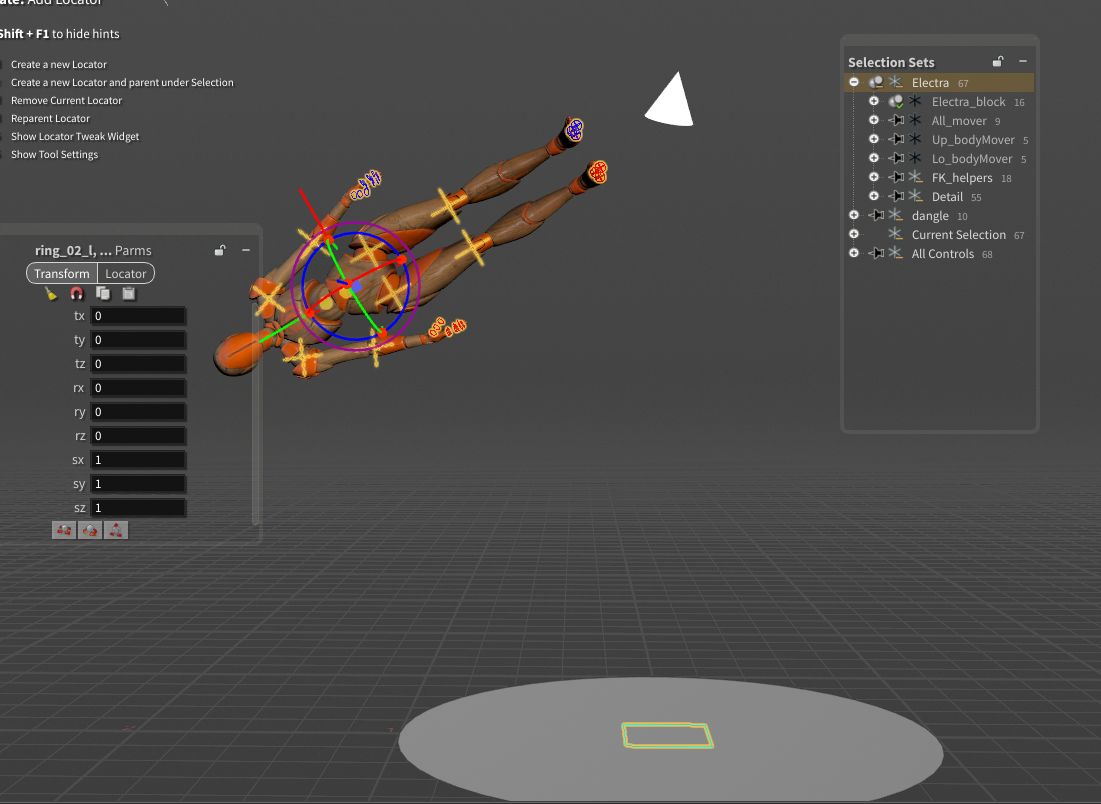Click the tx value field

pyautogui.click(x=138, y=316)
